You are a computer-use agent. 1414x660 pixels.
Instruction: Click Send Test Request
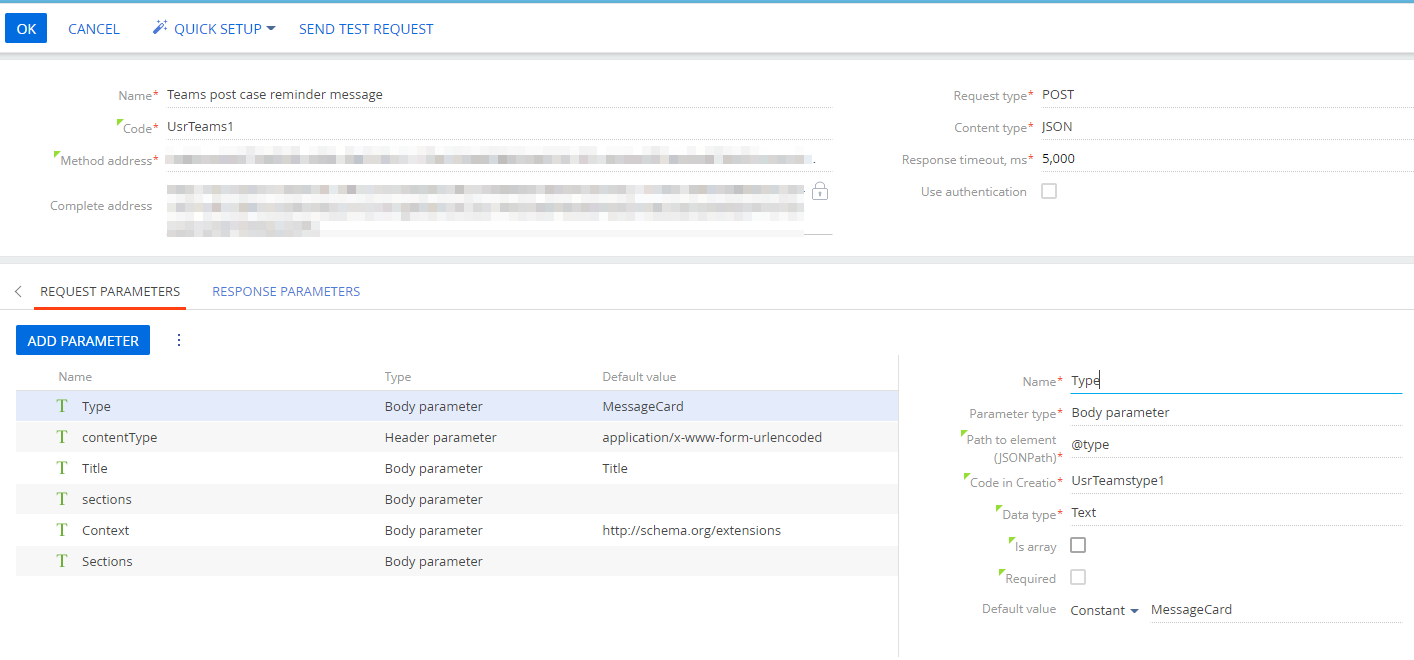click(366, 29)
